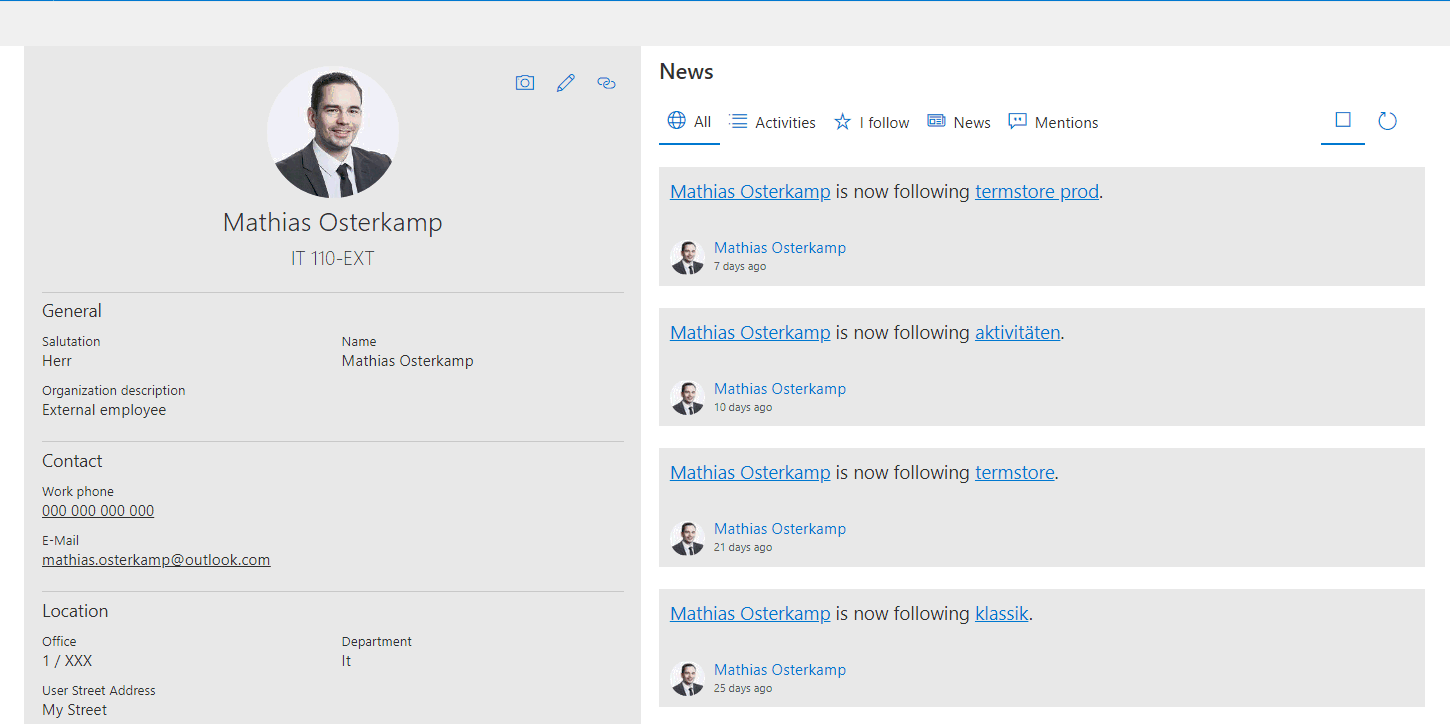1450x724 pixels.
Task: Click the author name under the 10 days ago post
Action: [x=780, y=389]
